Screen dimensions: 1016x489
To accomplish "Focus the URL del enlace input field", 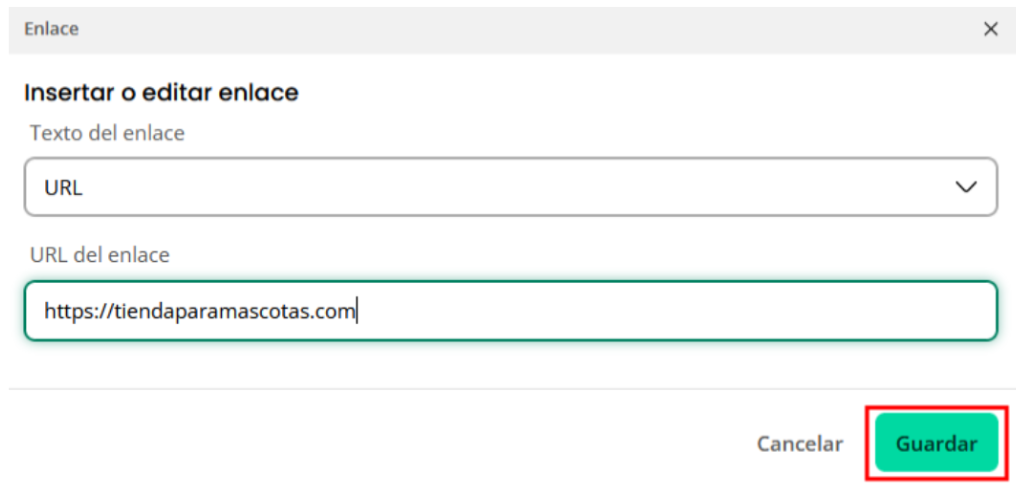I will click(x=511, y=310).
